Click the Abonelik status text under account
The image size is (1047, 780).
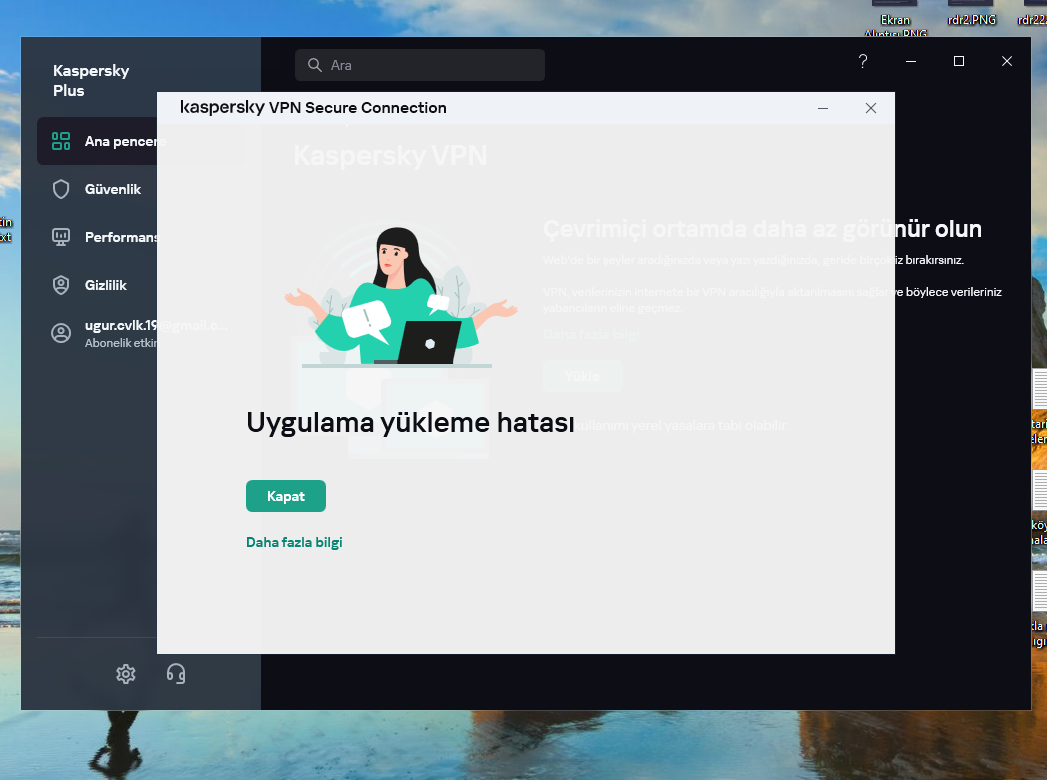pos(121,343)
